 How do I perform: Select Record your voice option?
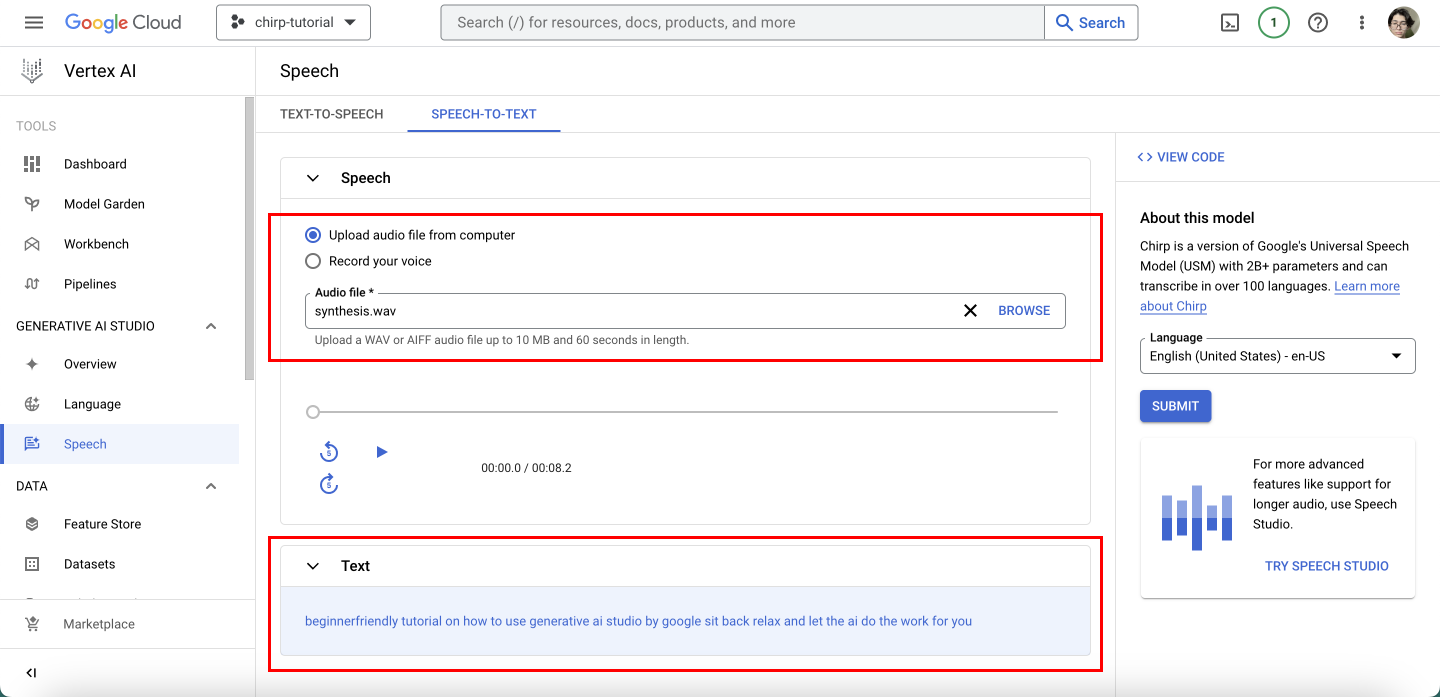pyautogui.click(x=313, y=261)
